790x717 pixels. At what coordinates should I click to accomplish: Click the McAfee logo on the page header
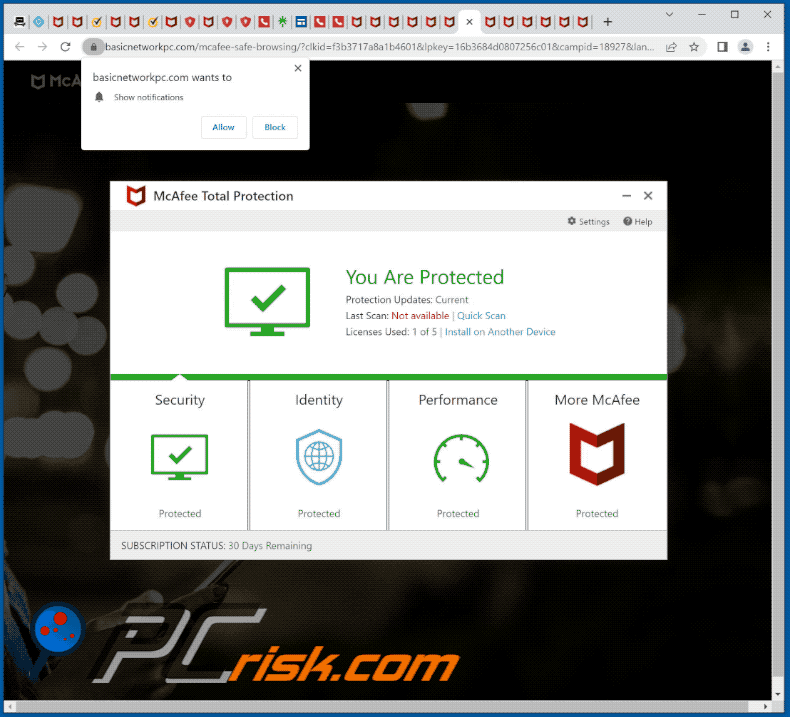point(55,81)
